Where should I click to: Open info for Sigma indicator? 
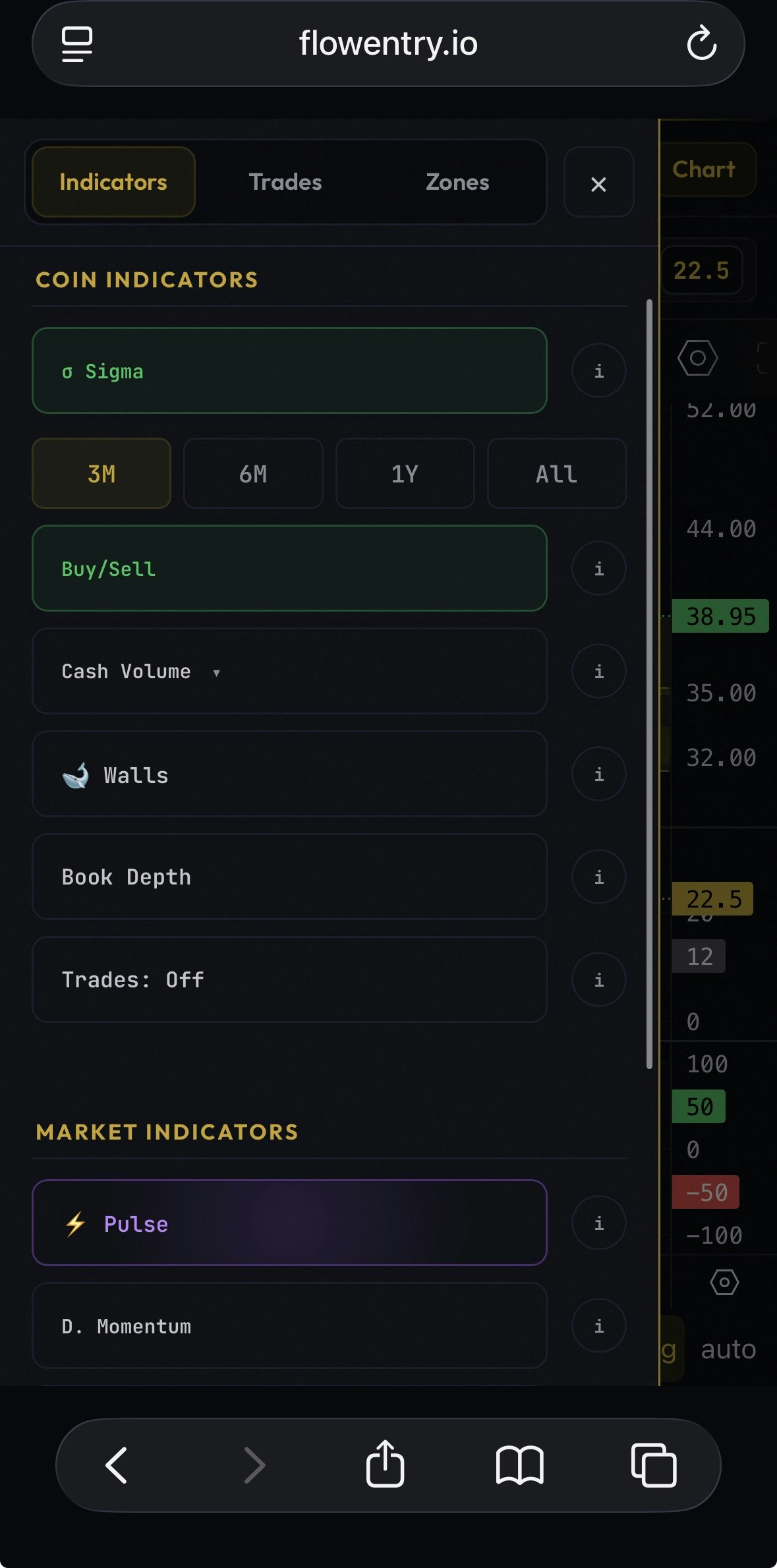coord(598,371)
